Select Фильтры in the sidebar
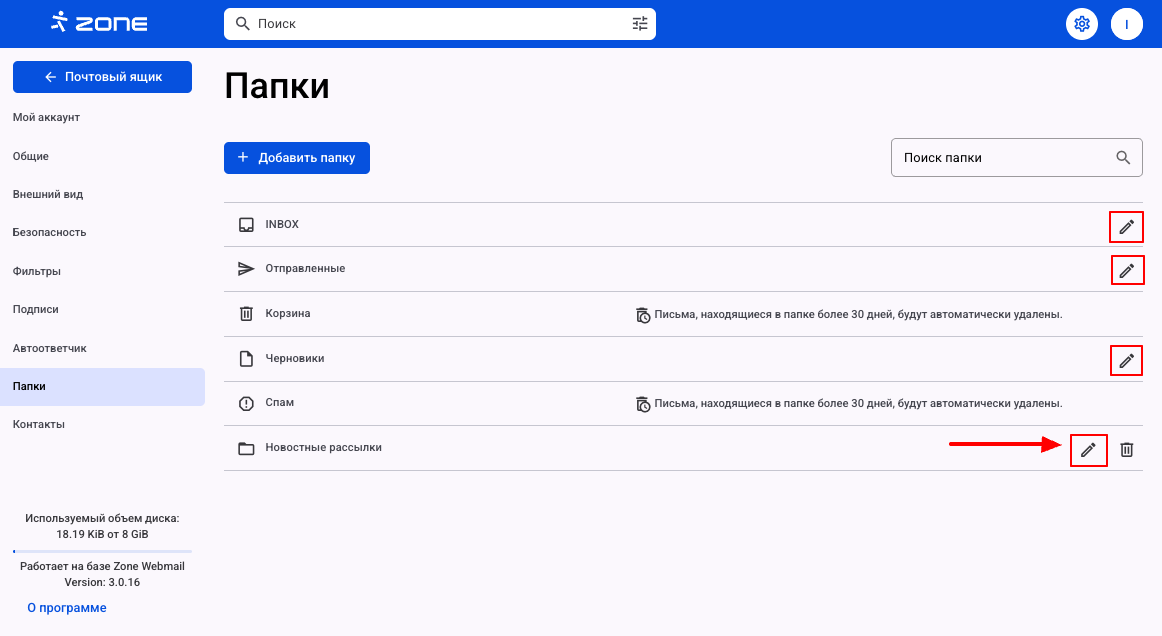The width and height of the screenshot is (1162, 636). point(37,271)
